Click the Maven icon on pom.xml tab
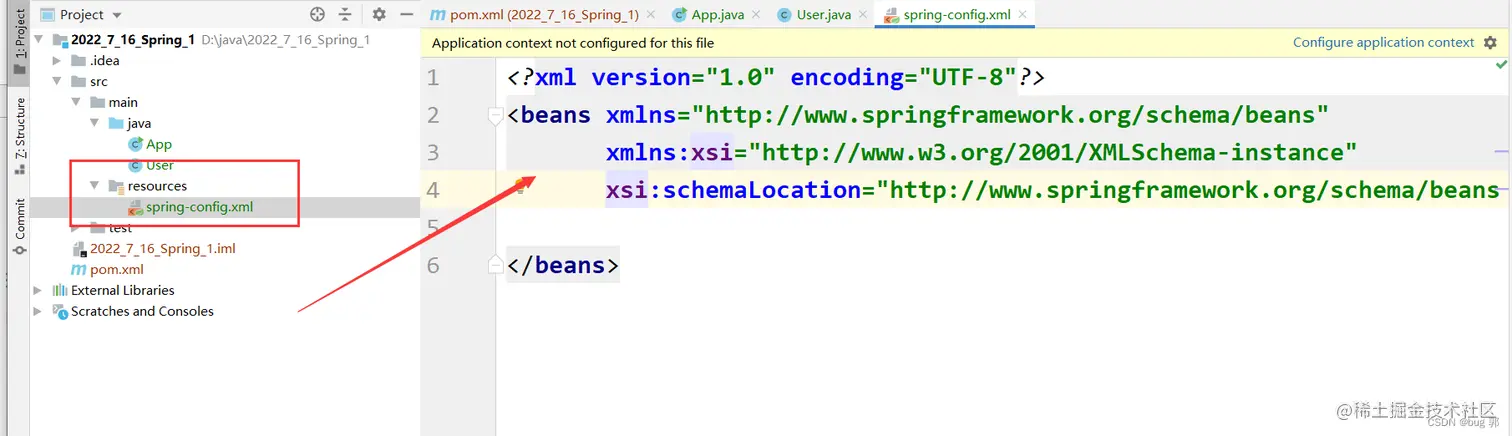 (437, 15)
